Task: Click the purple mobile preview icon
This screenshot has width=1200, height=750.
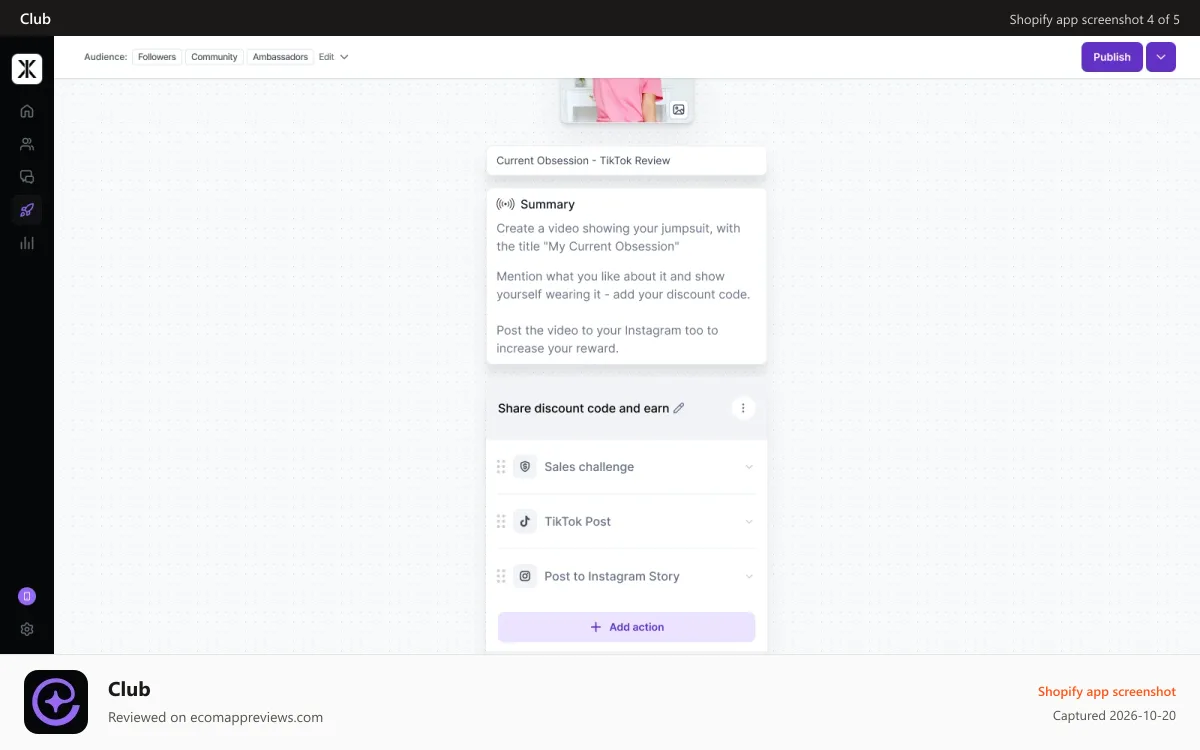Action: coord(27,596)
